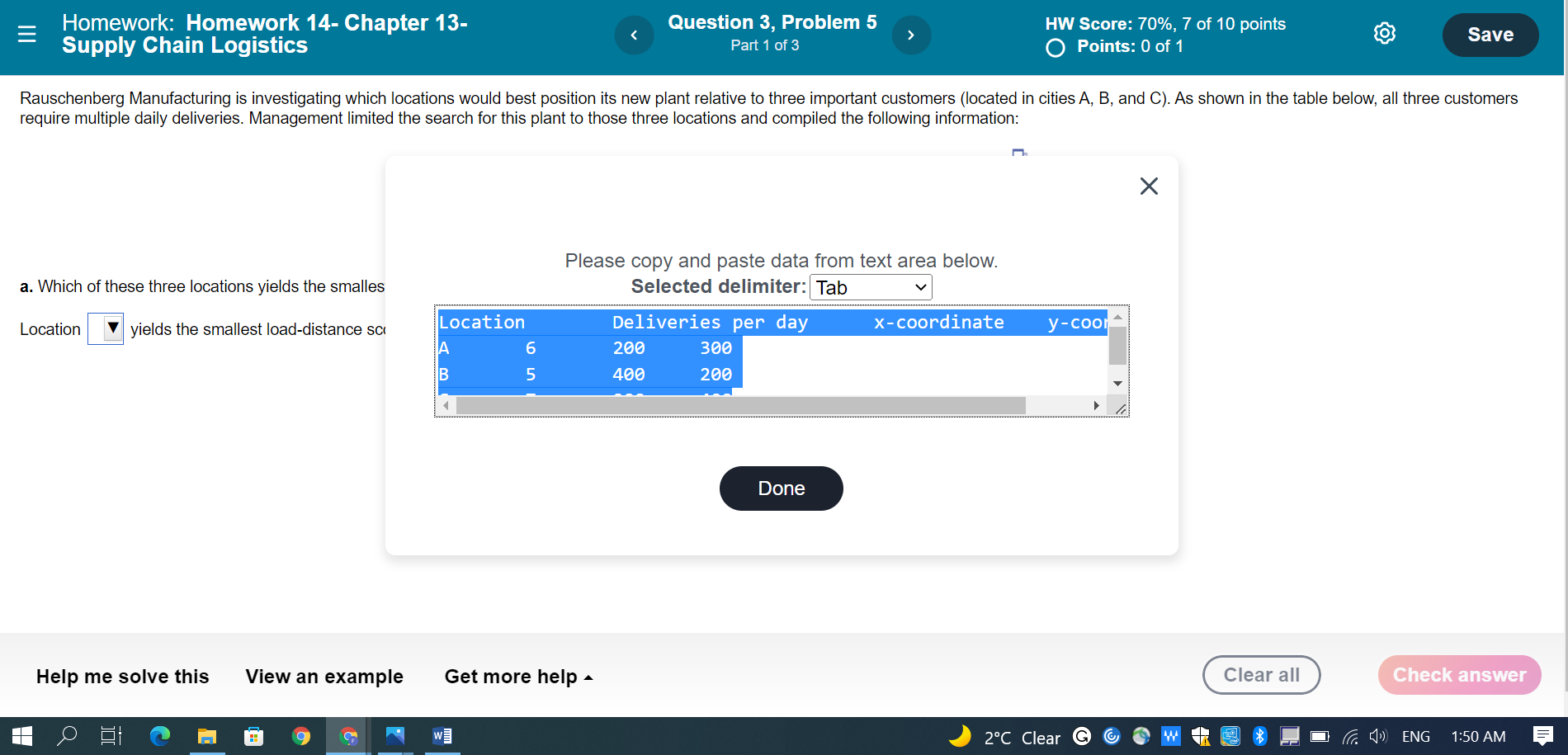Click the HW Score 70% text

click(x=1165, y=24)
